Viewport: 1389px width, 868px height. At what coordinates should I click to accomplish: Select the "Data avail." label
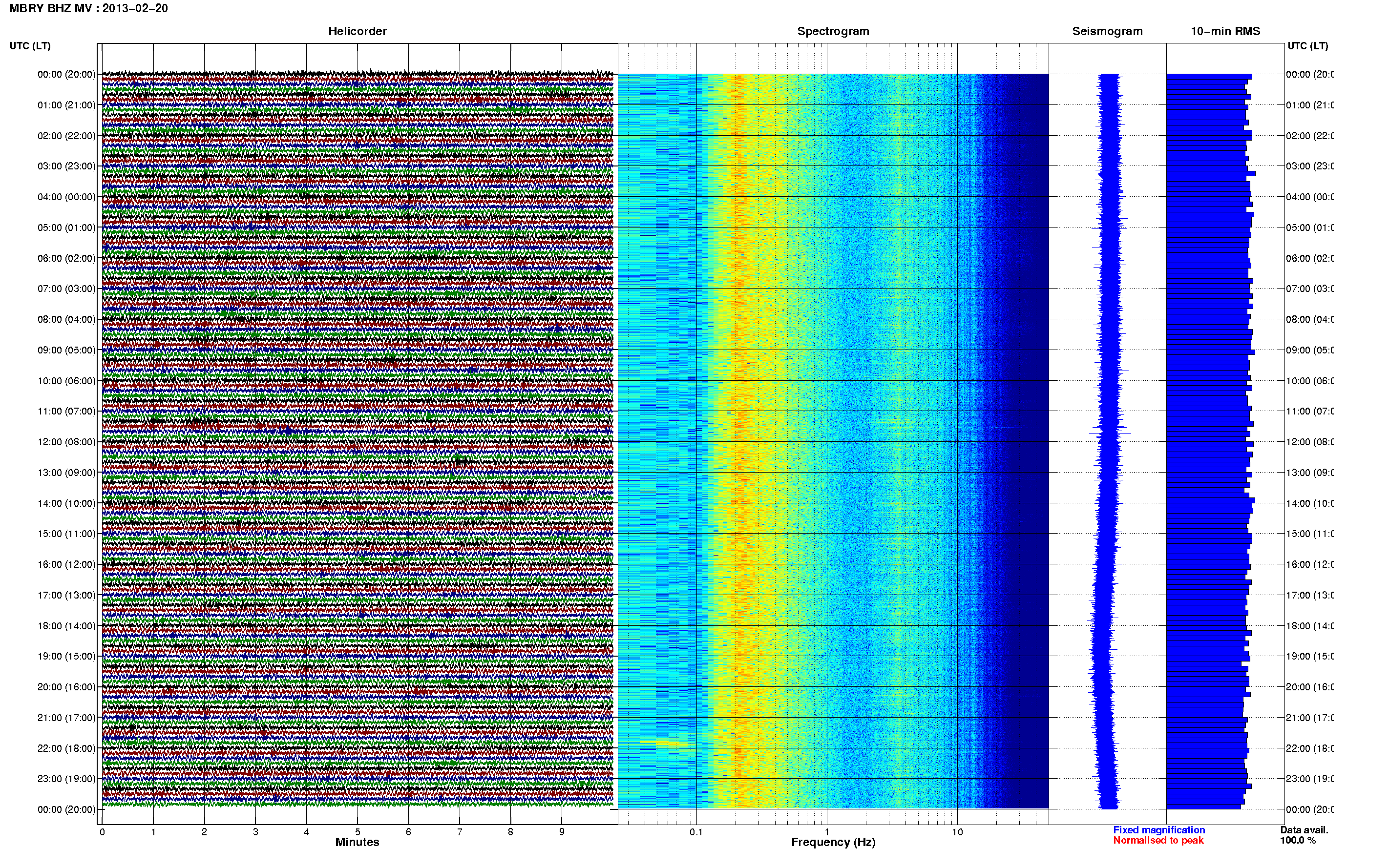[1304, 830]
